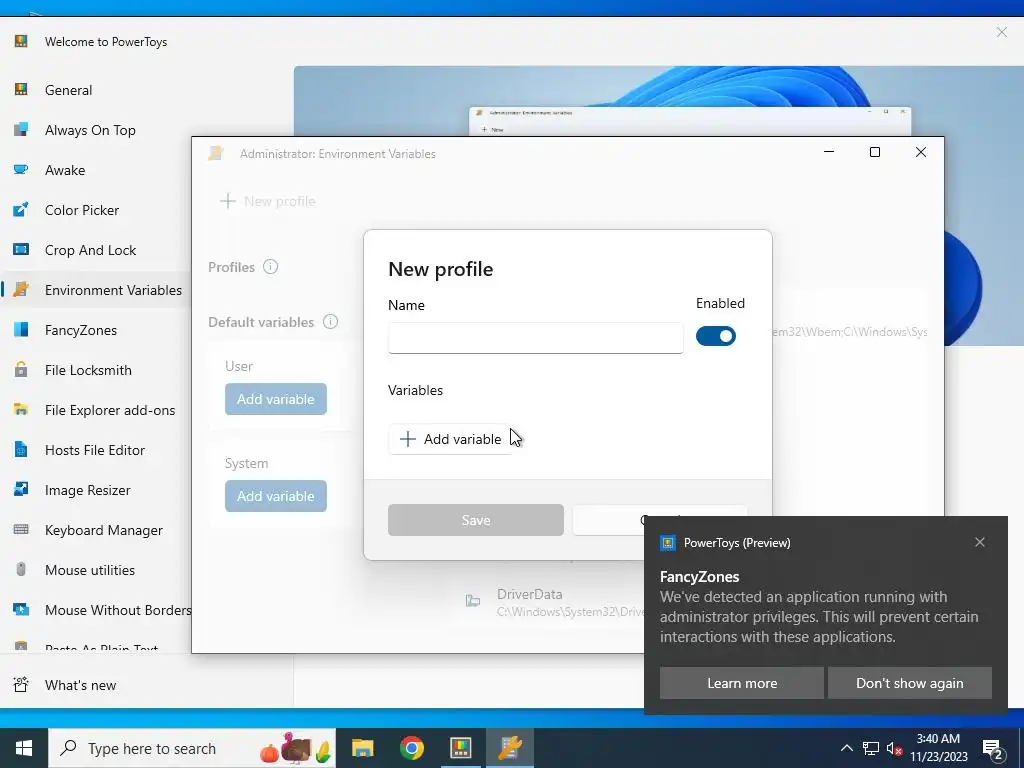Switch to PowerToys settings taskbar icon
Screen dimensions: 1024x768
tap(460, 748)
